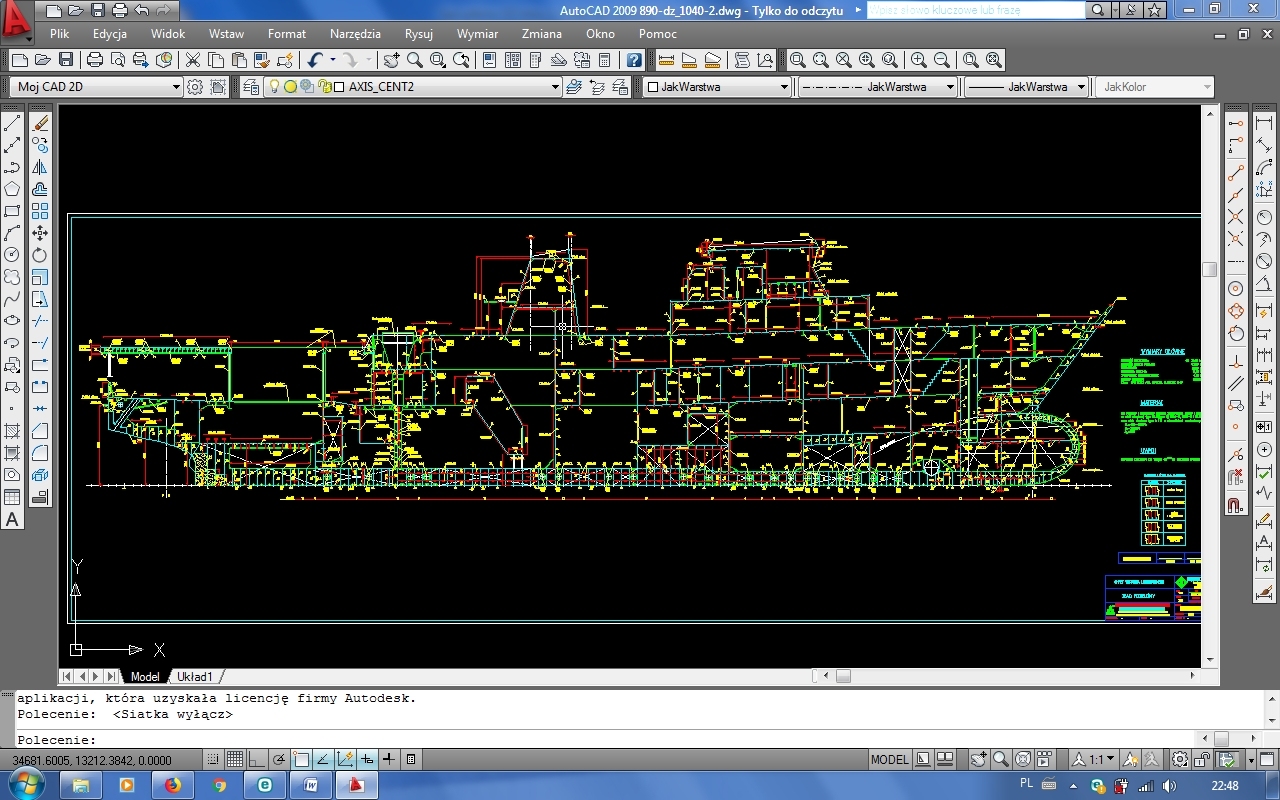Click the Help question mark icon
Screen dimensions: 1280x800
[x=634, y=60]
